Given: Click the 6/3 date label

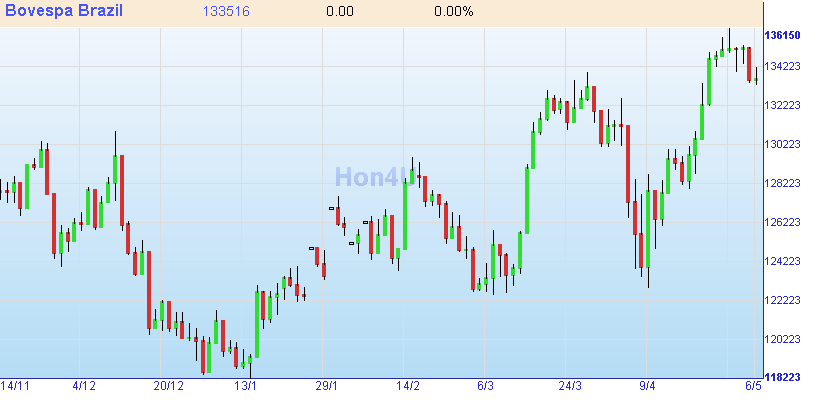Looking at the screenshot, I should click(485, 386).
